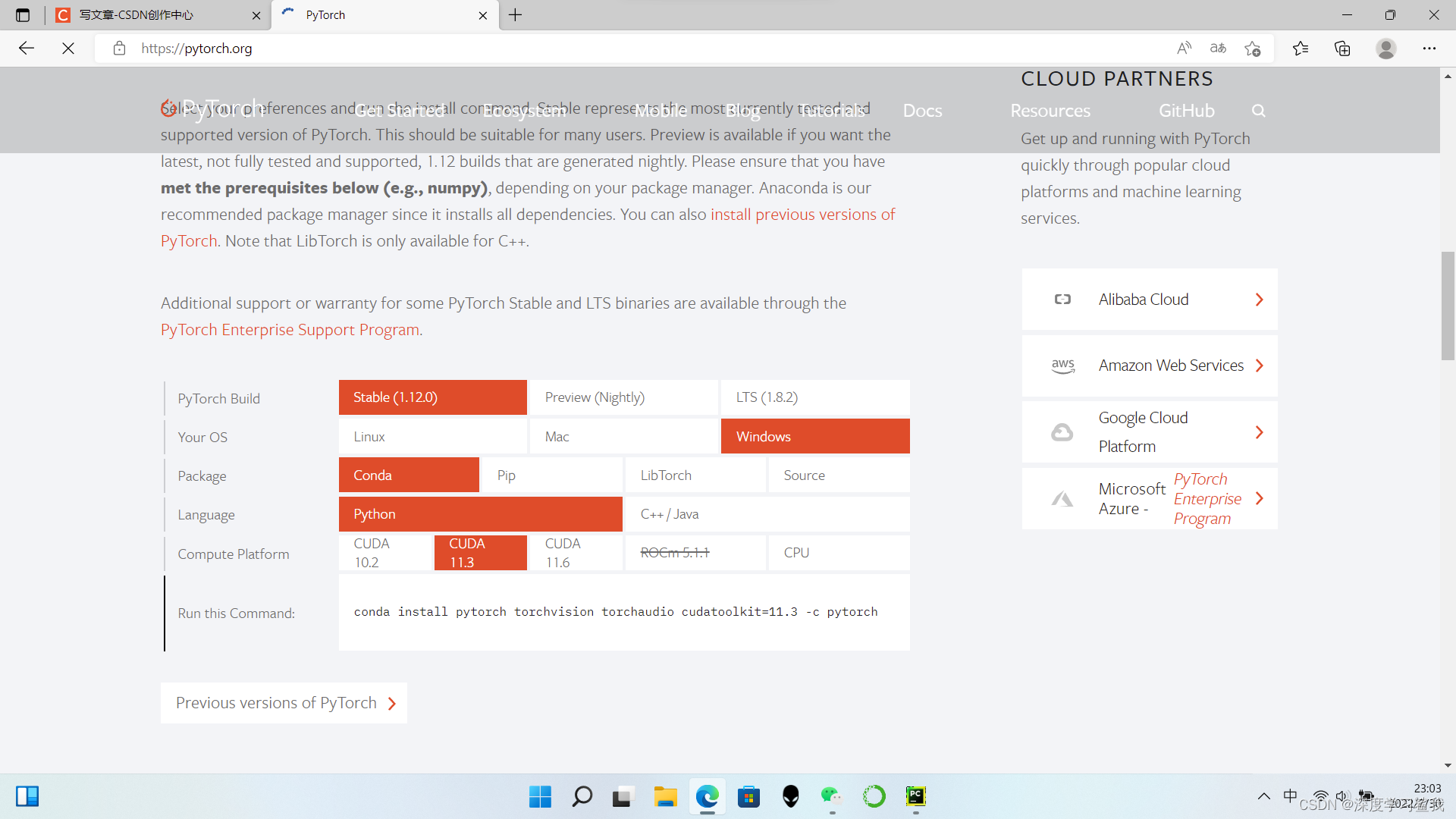
Task: Click the Read aloud icon in address bar
Action: [x=1184, y=49]
